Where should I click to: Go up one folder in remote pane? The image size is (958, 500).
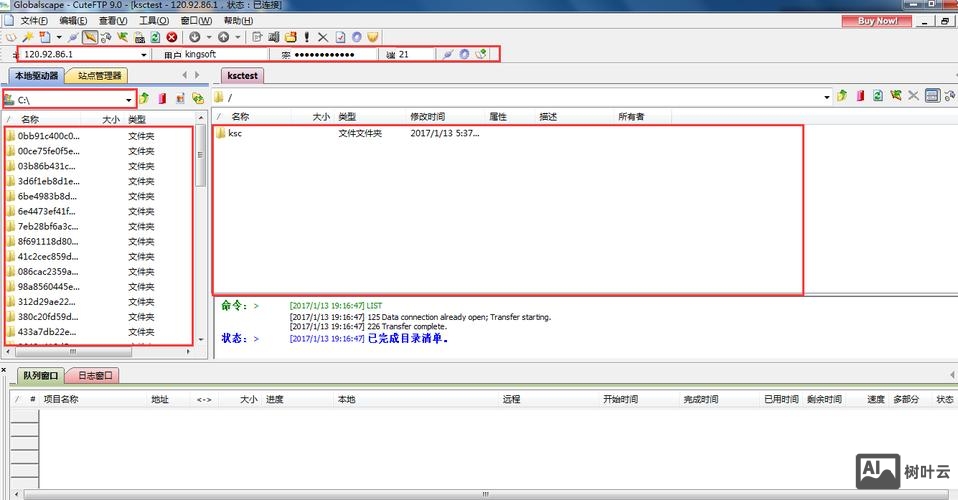[842, 96]
